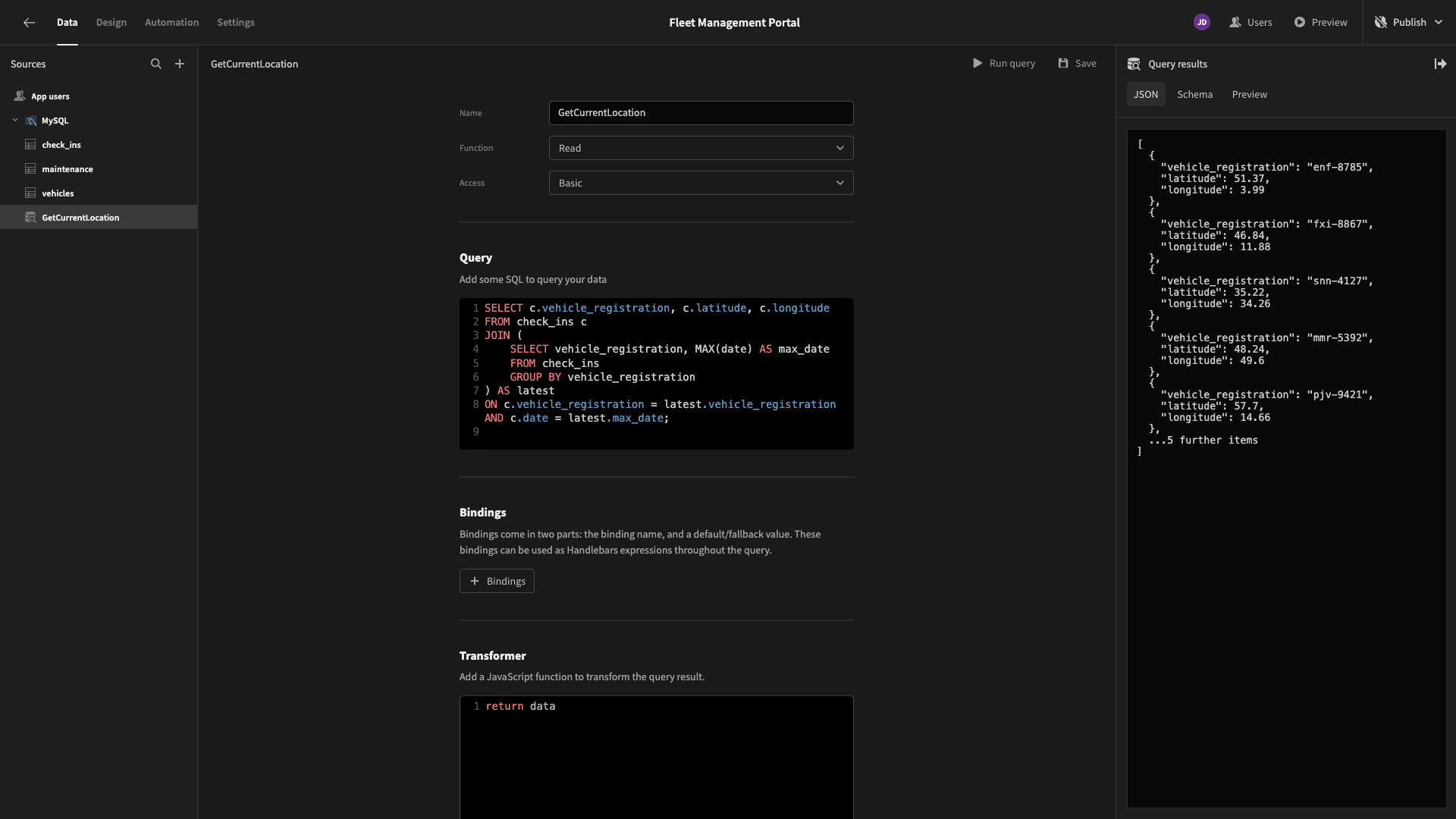Click the Save disk icon

1063,64
